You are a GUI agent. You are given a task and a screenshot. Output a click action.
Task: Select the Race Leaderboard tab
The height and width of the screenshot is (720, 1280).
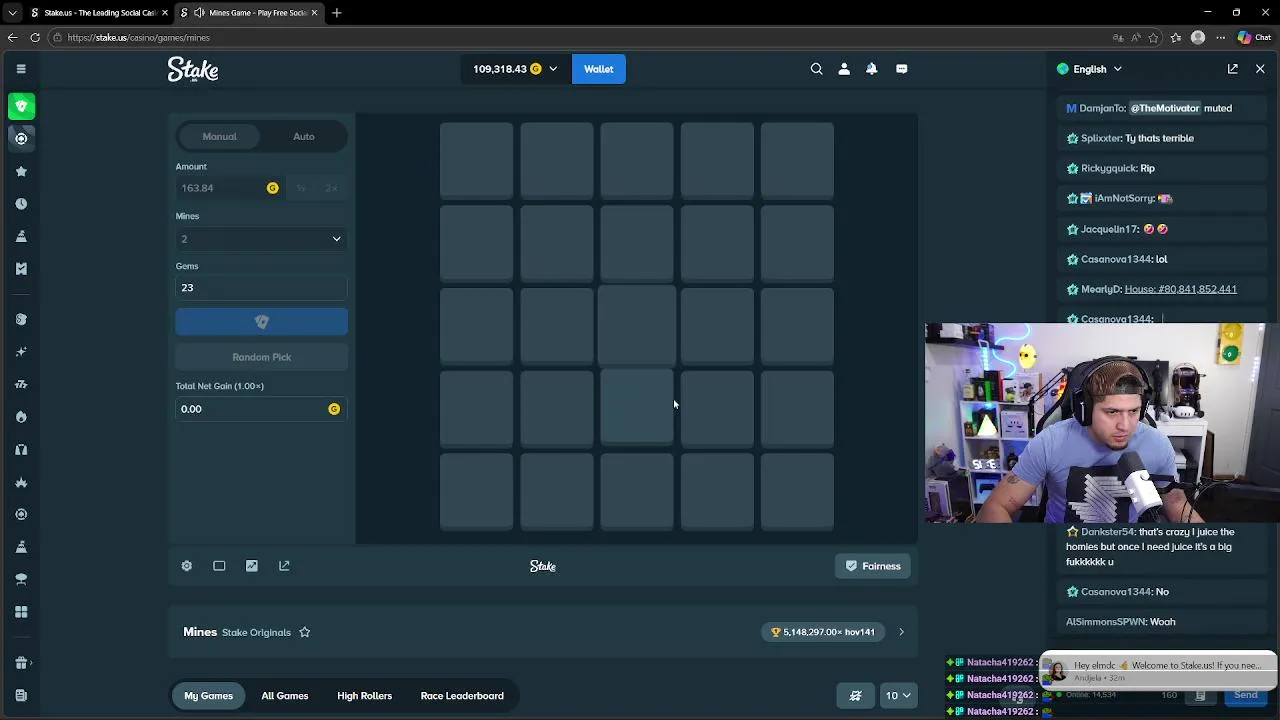(462, 696)
